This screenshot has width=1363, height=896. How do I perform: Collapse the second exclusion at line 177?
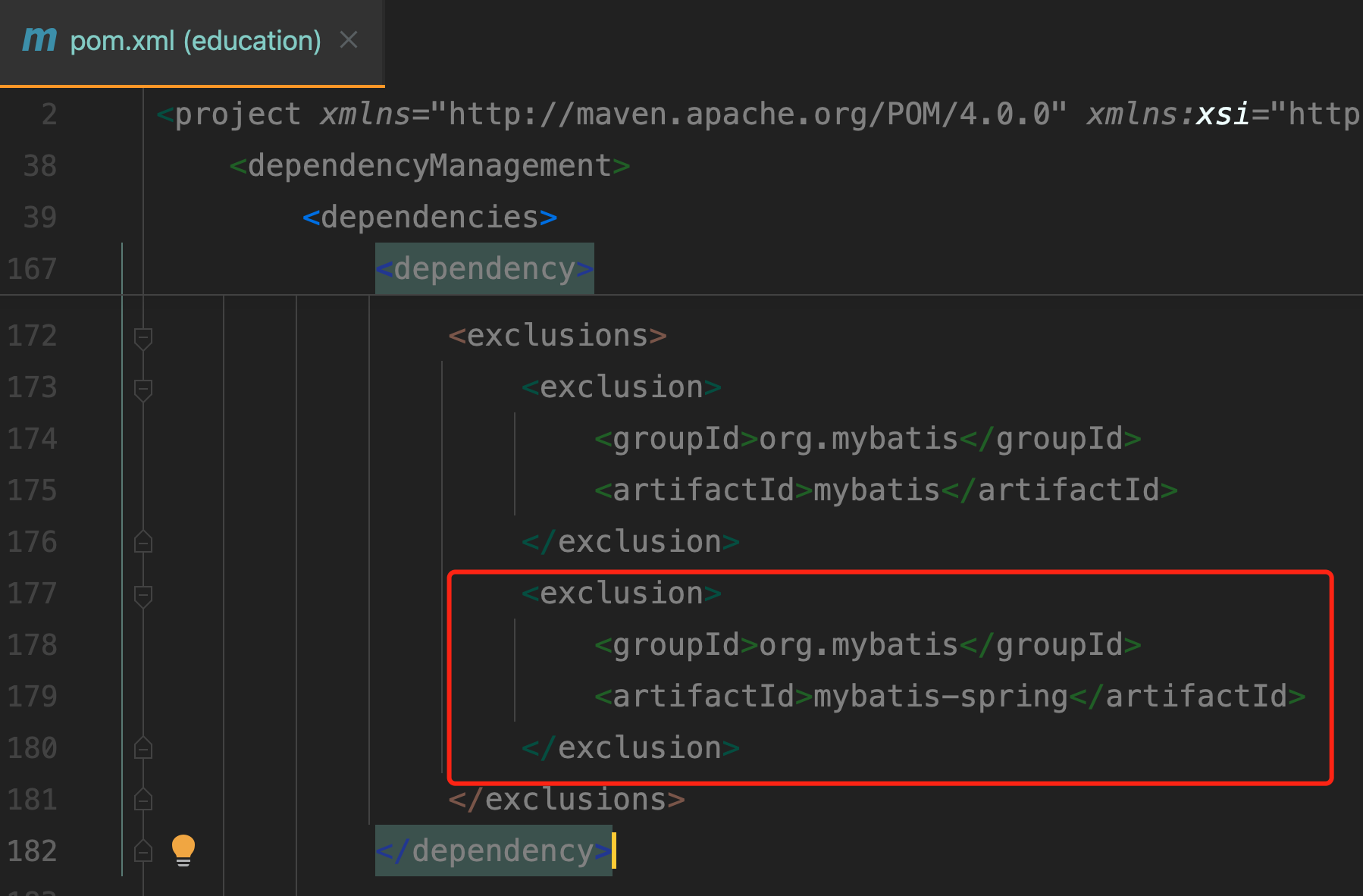(143, 596)
